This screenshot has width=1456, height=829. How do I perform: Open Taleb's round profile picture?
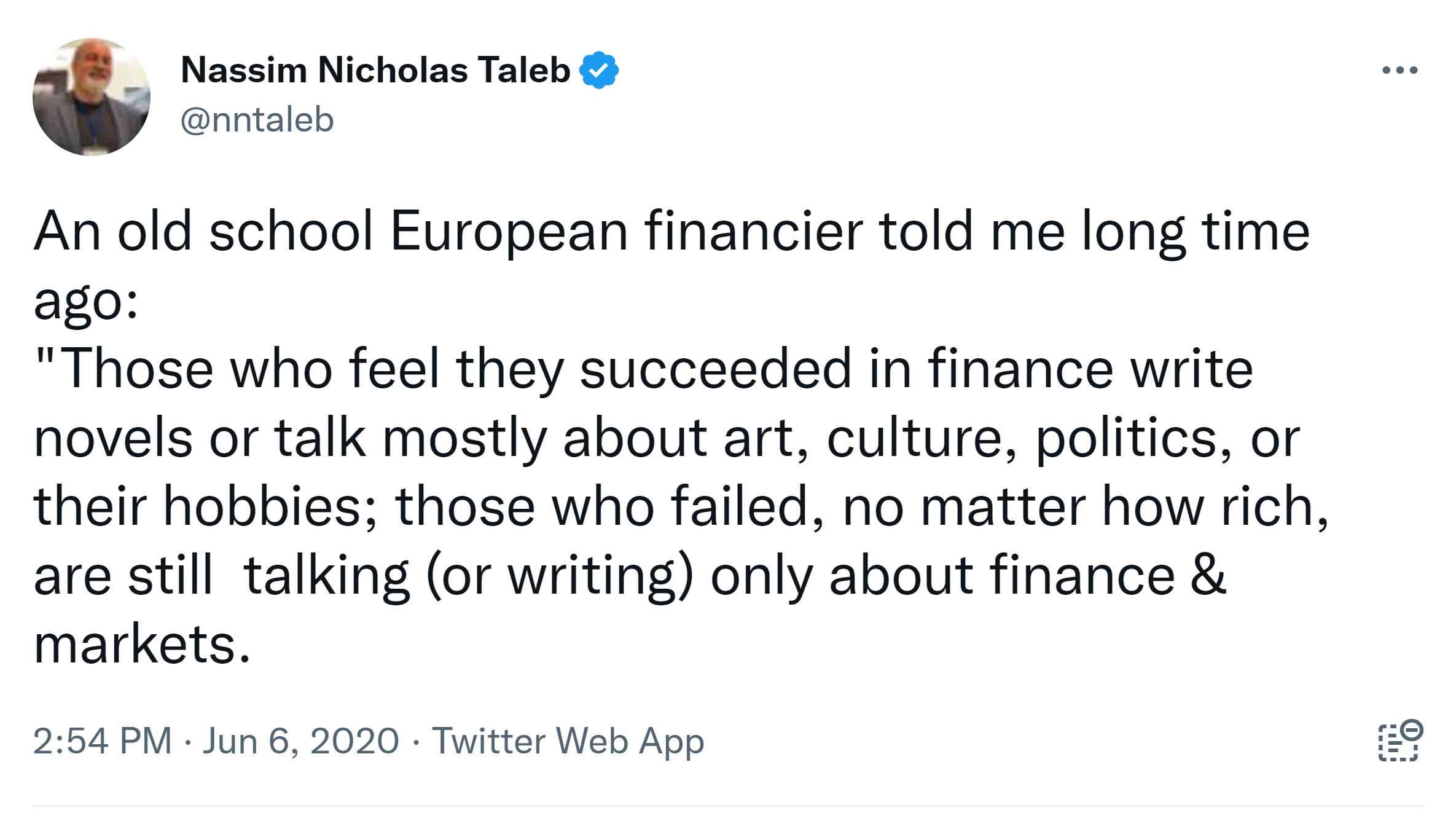(x=92, y=97)
